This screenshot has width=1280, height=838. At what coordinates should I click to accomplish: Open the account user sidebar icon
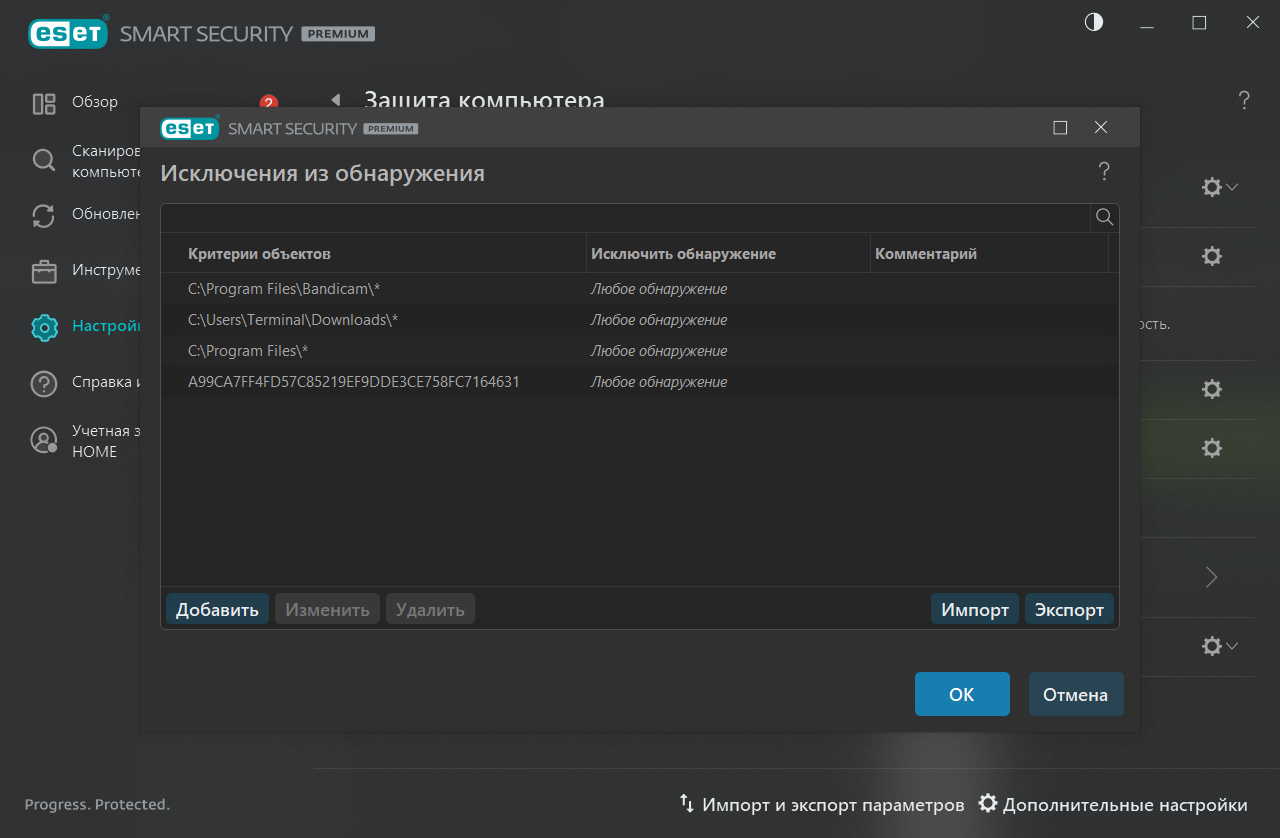point(44,441)
